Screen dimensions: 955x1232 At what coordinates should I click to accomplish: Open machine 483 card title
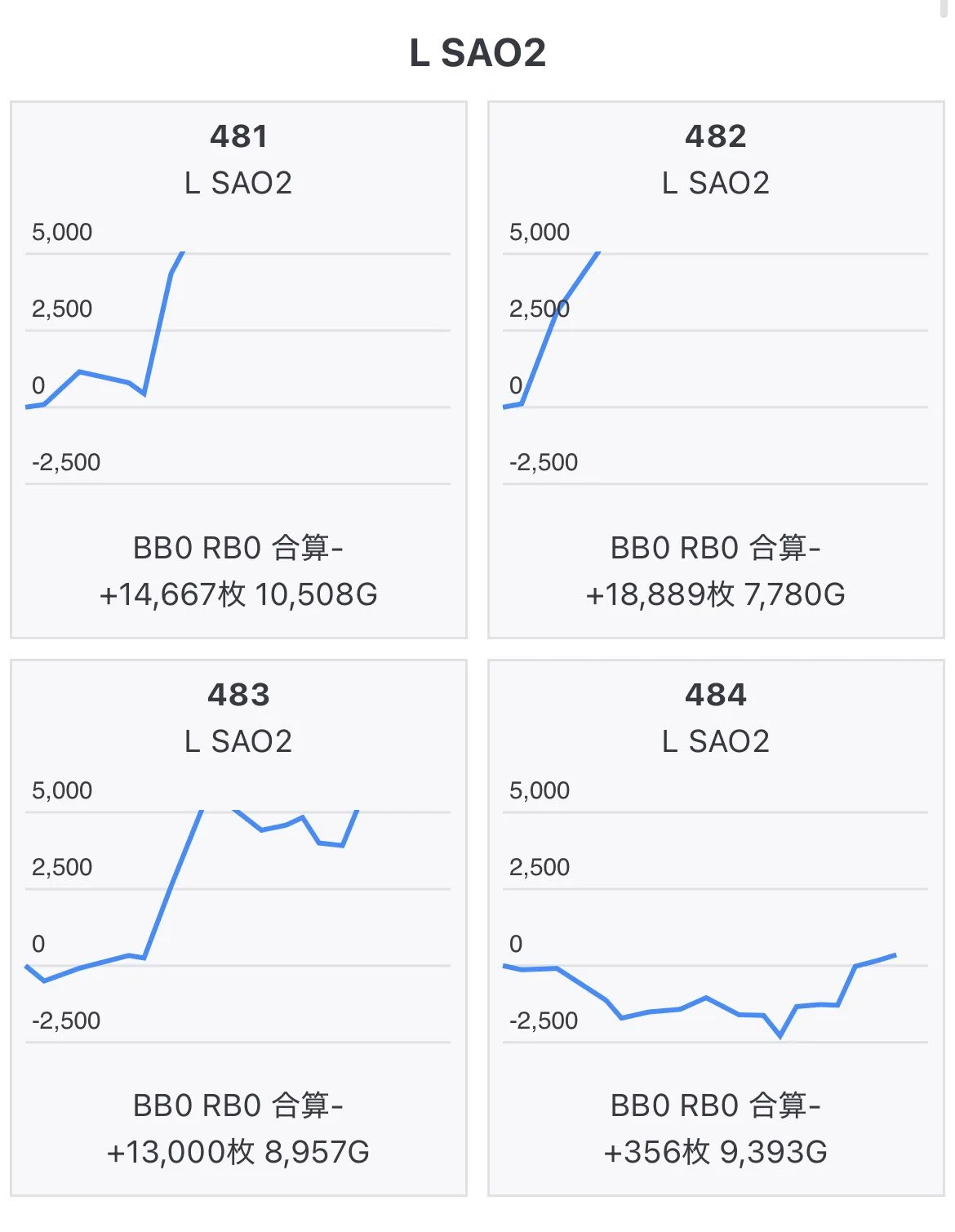pos(238,695)
